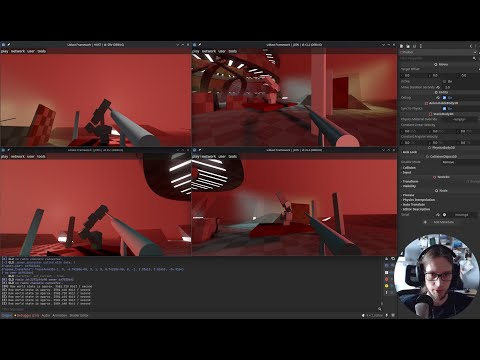Toggle the Debug checkbox in the inspector
The height and width of the screenshot is (360, 480).
444,98
